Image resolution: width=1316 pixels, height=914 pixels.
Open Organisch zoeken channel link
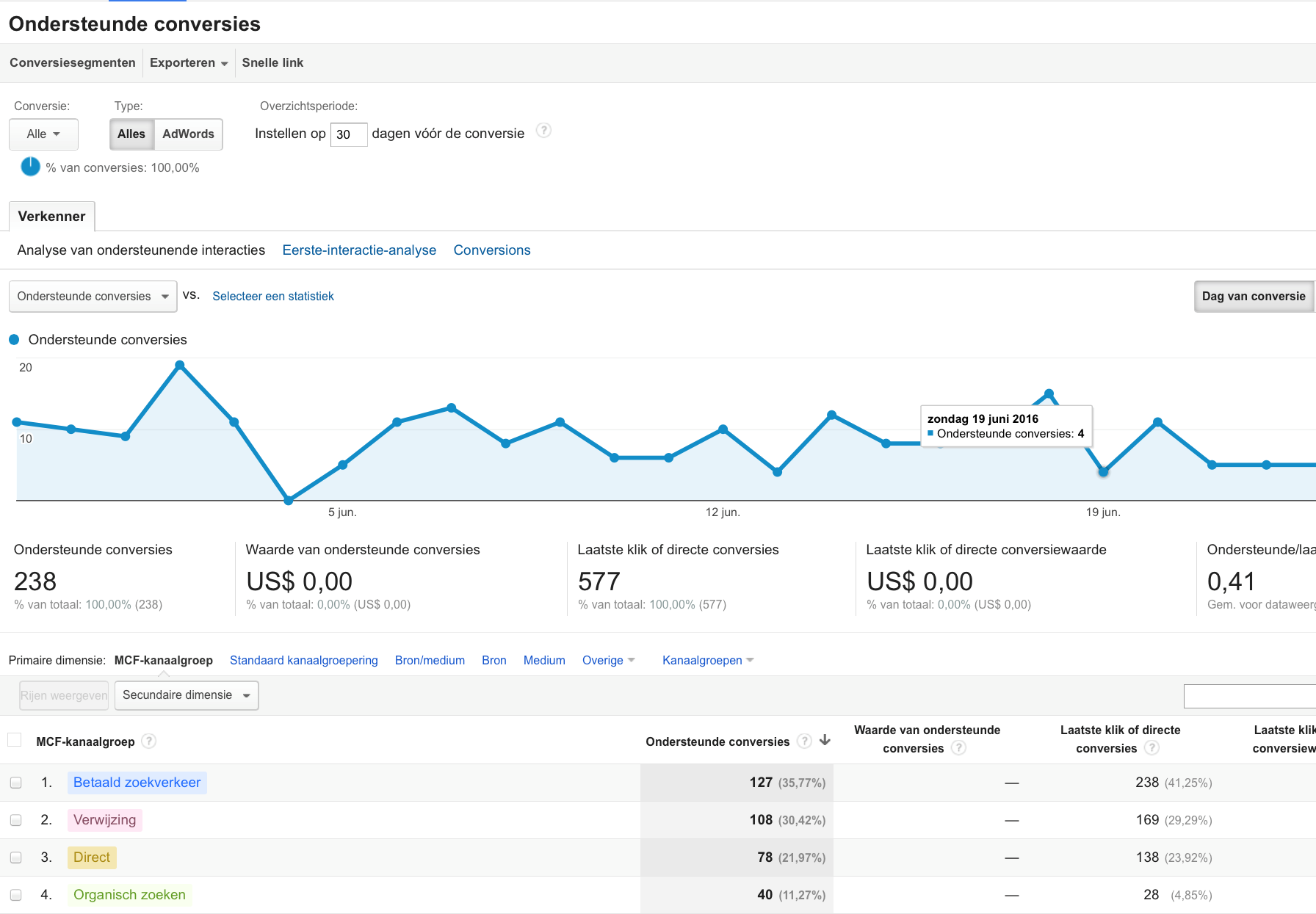coord(129,895)
